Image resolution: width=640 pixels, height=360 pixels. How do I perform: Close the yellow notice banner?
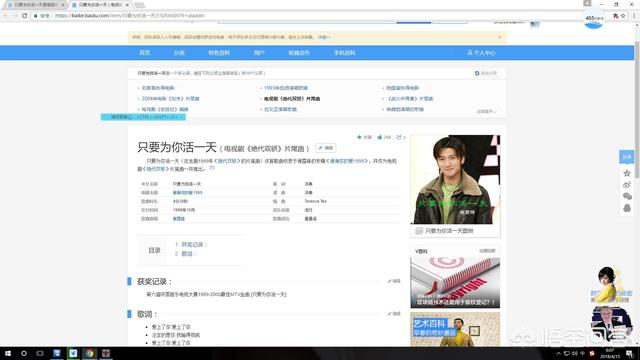500,37
